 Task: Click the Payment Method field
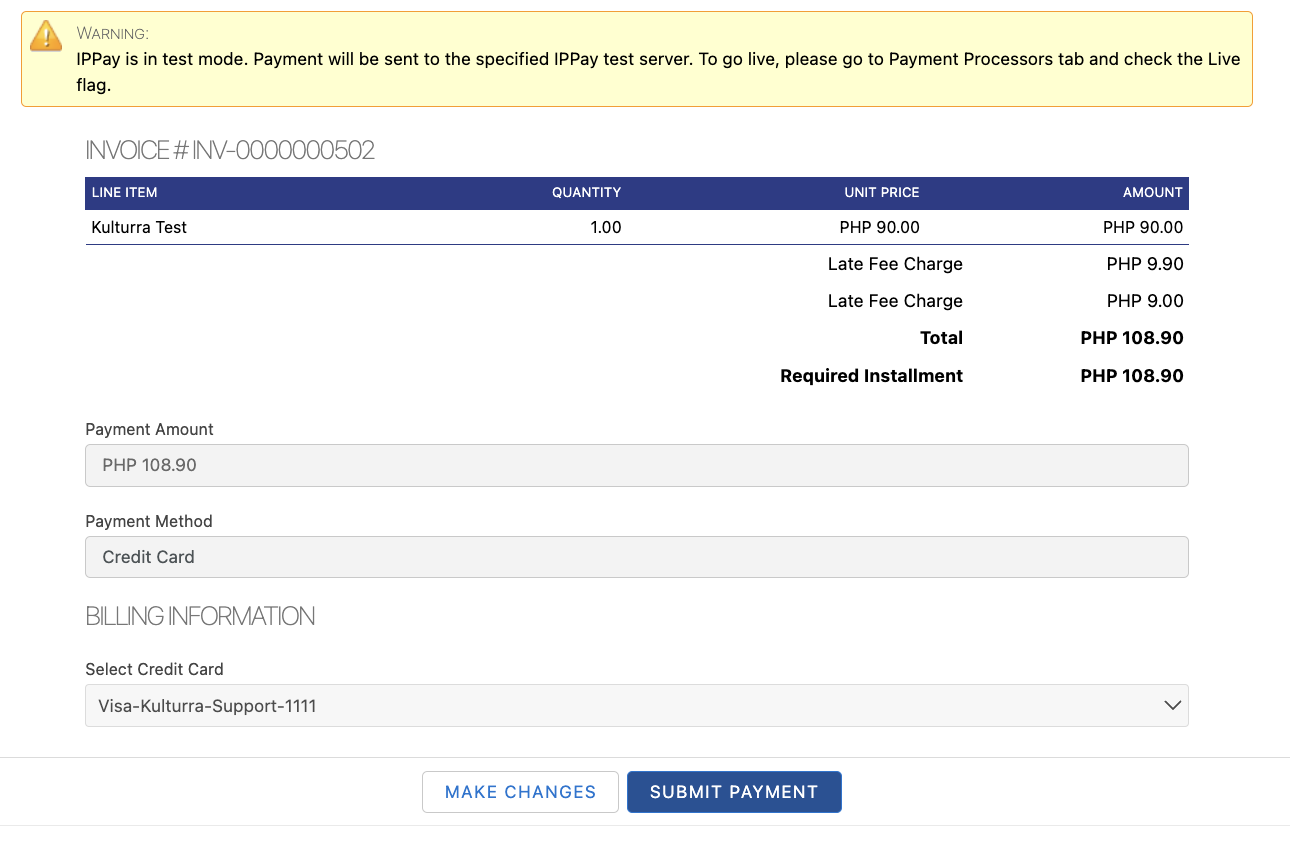pyautogui.click(x=636, y=557)
